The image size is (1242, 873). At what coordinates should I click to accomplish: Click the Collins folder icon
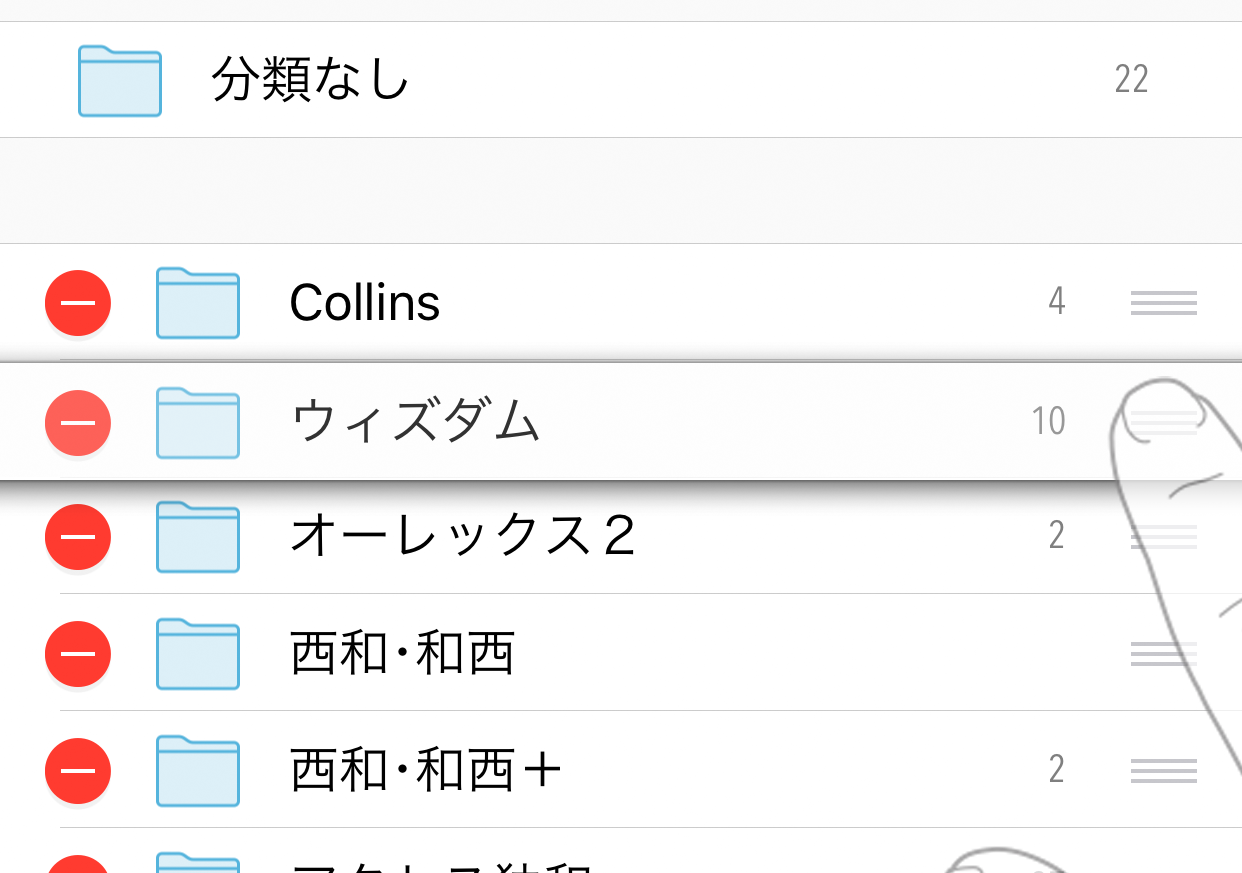pyautogui.click(x=198, y=303)
